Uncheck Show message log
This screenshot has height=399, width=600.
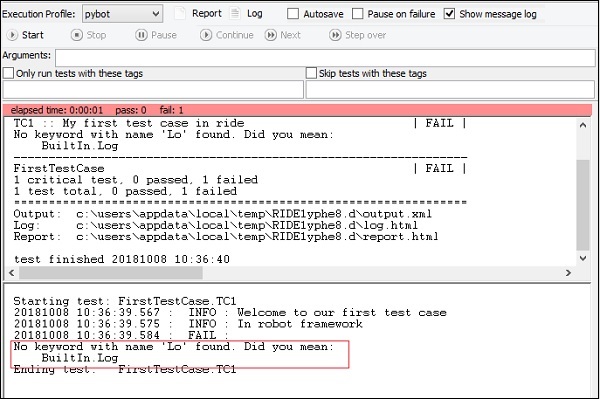click(449, 14)
